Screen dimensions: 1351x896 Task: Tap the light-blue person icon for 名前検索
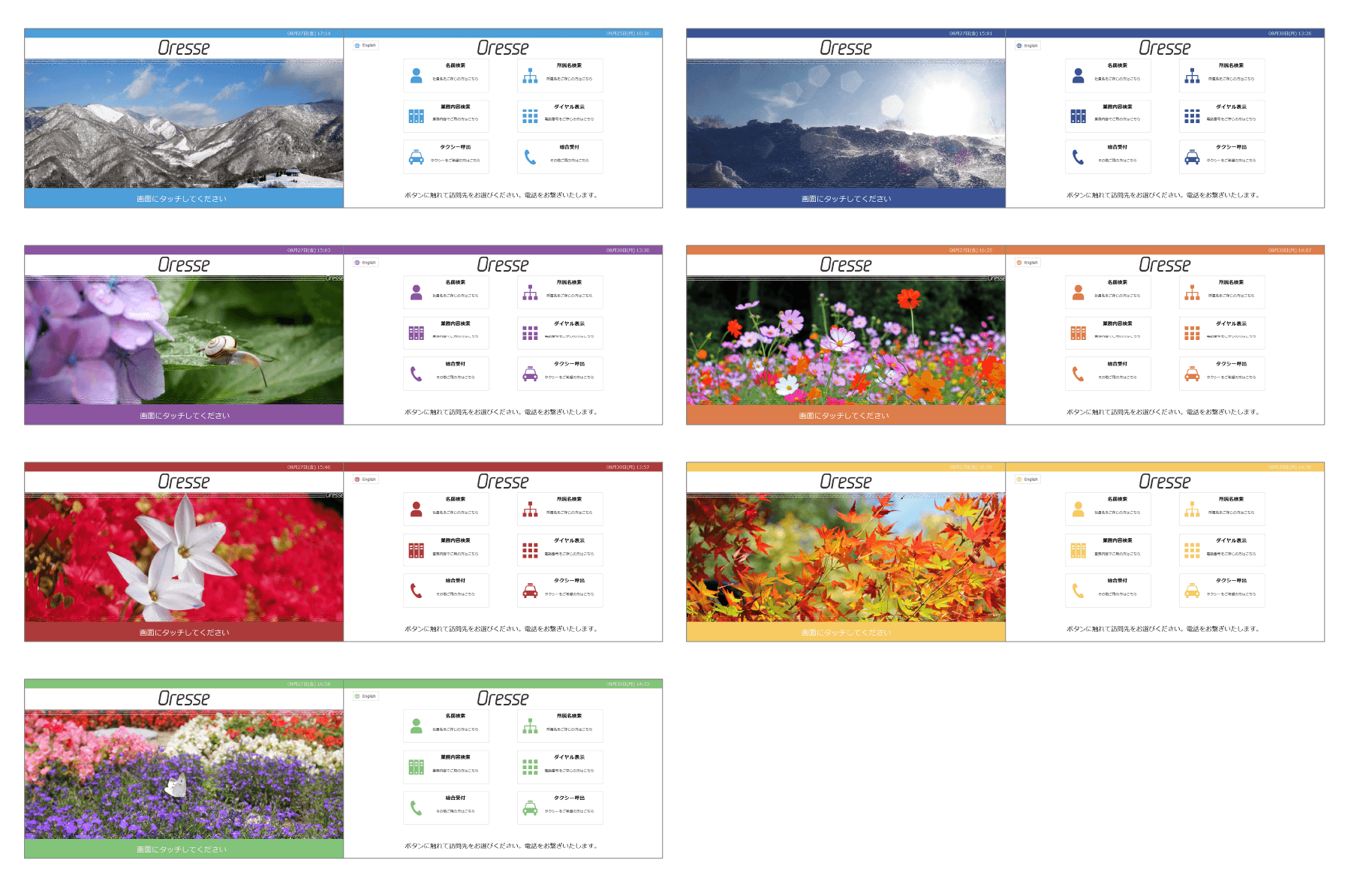[x=417, y=75]
